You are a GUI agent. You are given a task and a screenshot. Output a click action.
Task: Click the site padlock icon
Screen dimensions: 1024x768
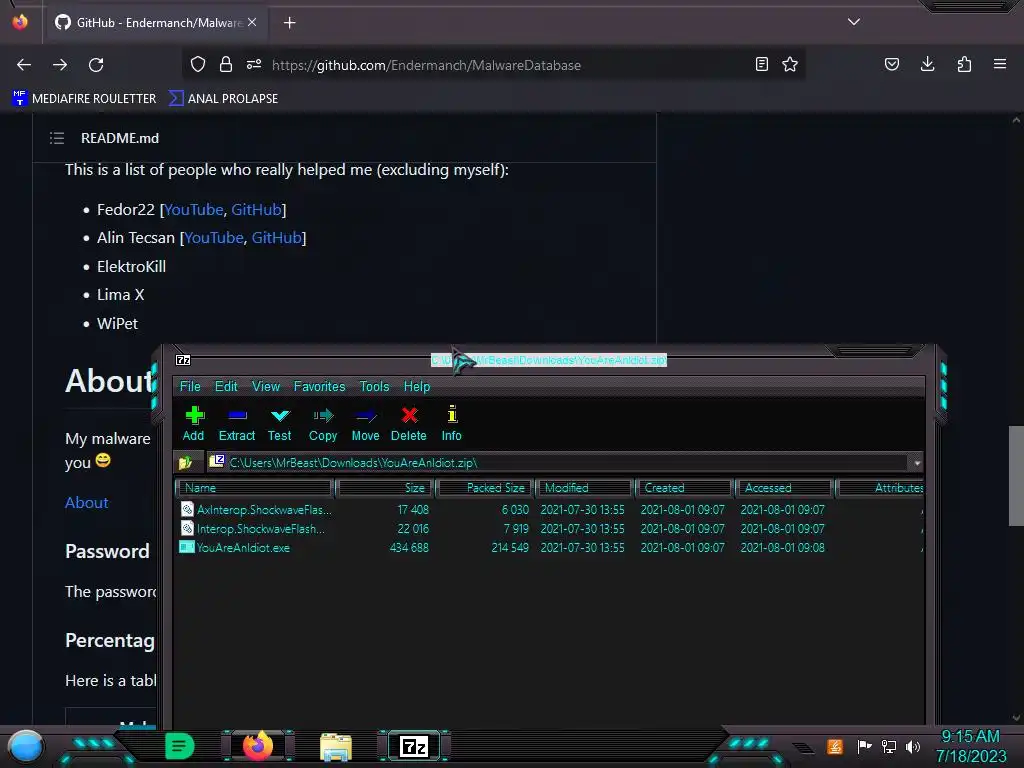[x=226, y=64]
